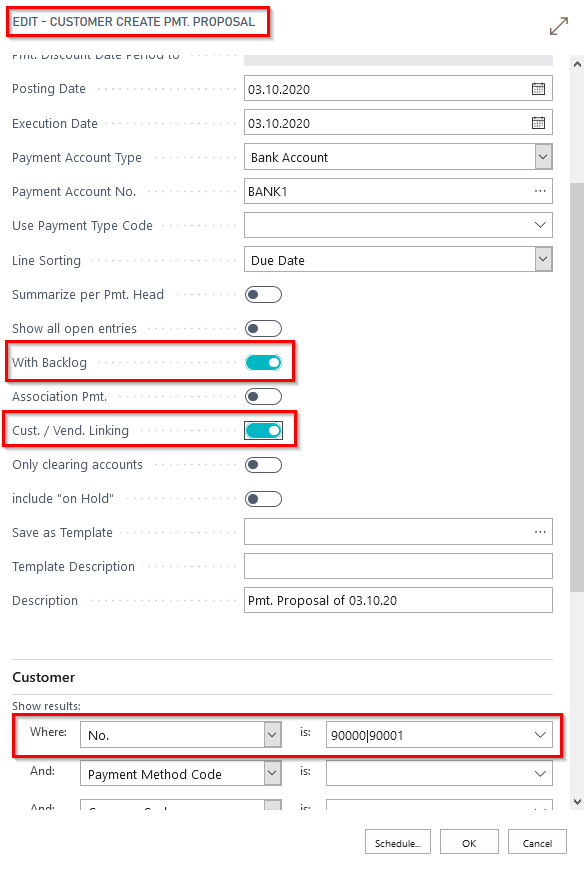Open the Use Payment Type Code lookup
584x869 pixels.
point(540,225)
